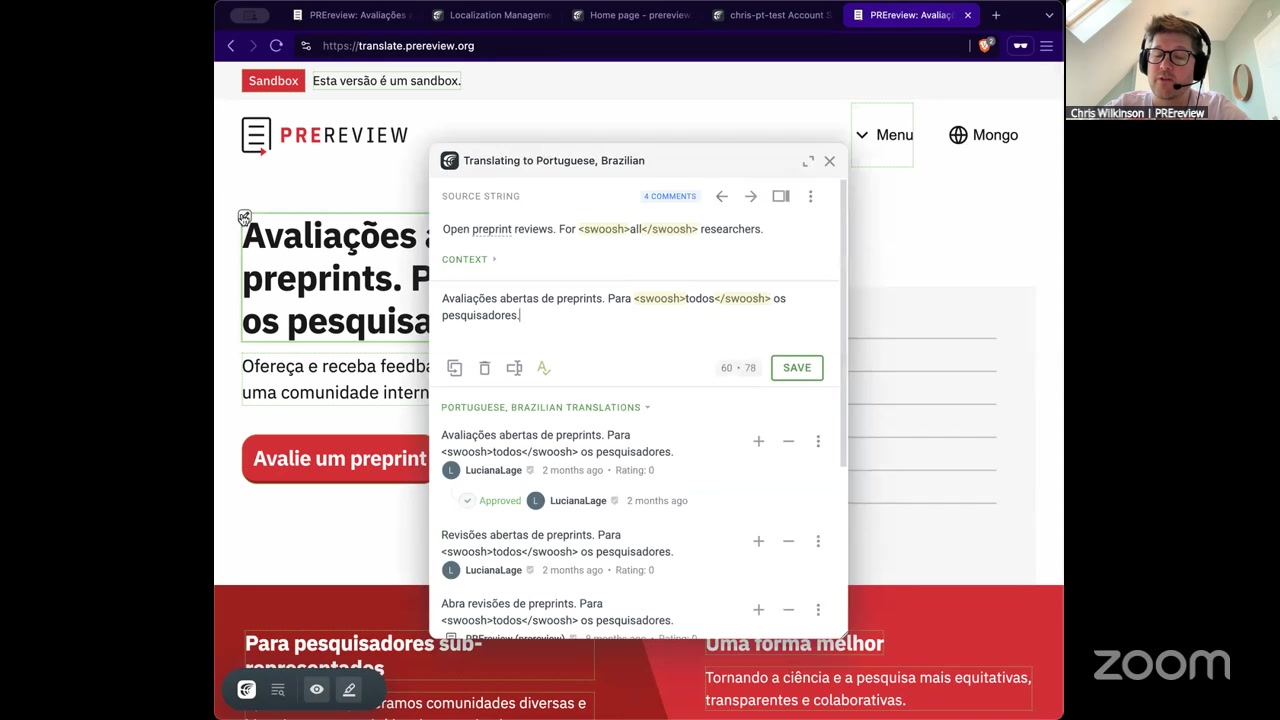Downvote the Revisões abertas translation
The width and height of the screenshot is (1280, 720).
pyautogui.click(x=788, y=541)
